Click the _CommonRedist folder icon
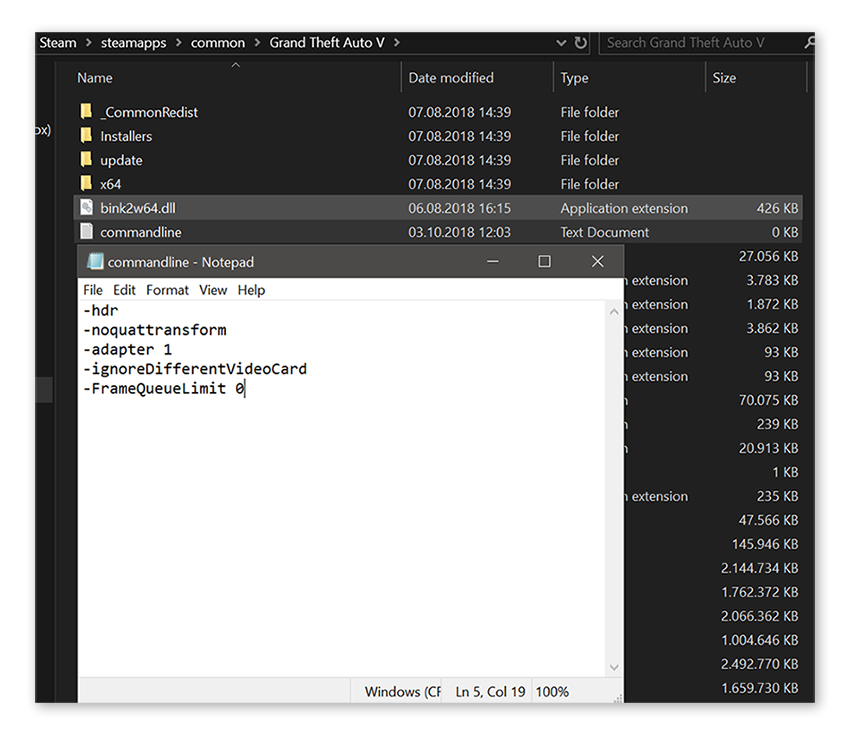The height and width of the screenshot is (734, 850). [x=86, y=112]
